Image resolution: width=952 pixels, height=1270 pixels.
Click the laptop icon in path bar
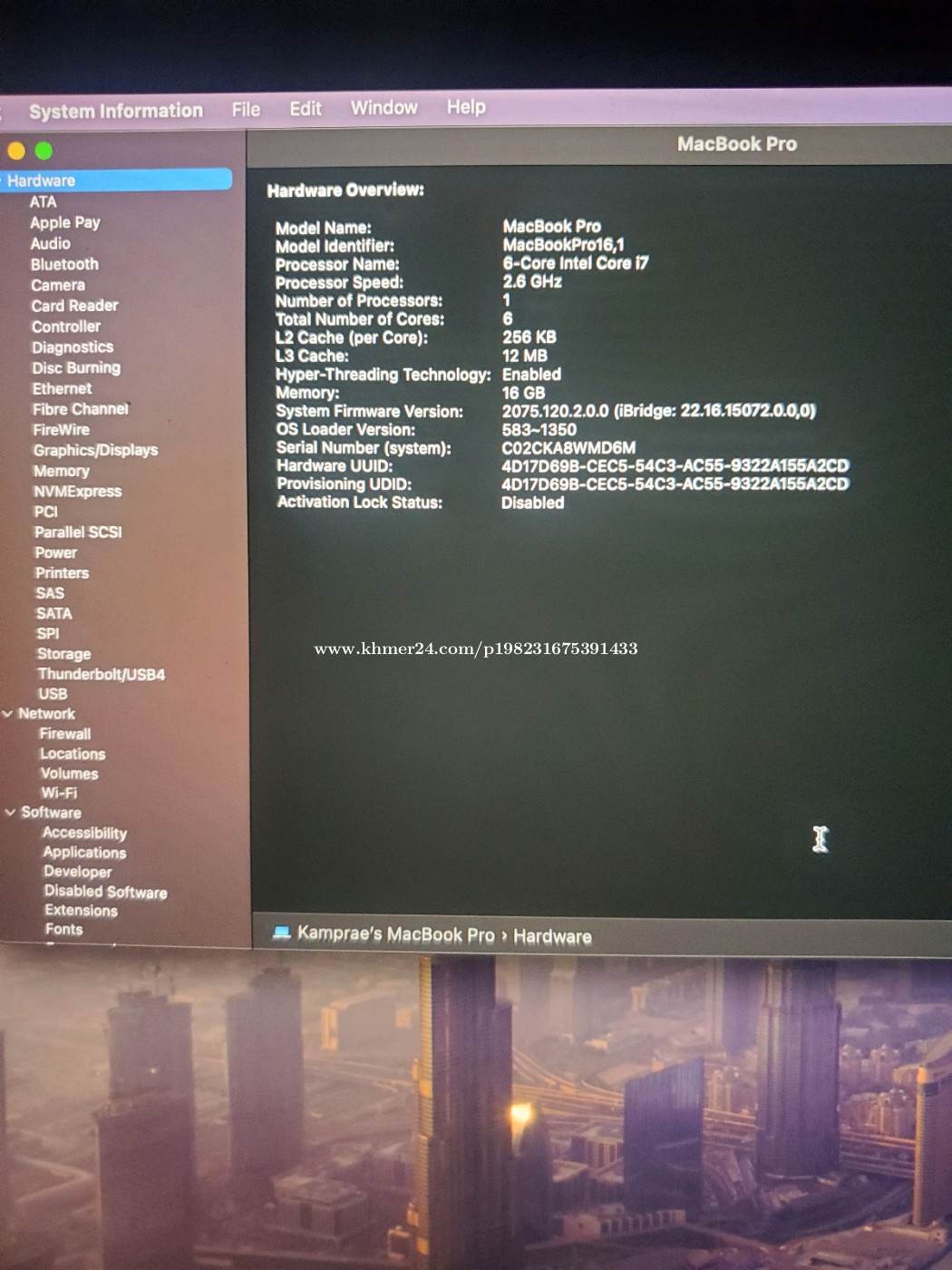click(x=282, y=933)
